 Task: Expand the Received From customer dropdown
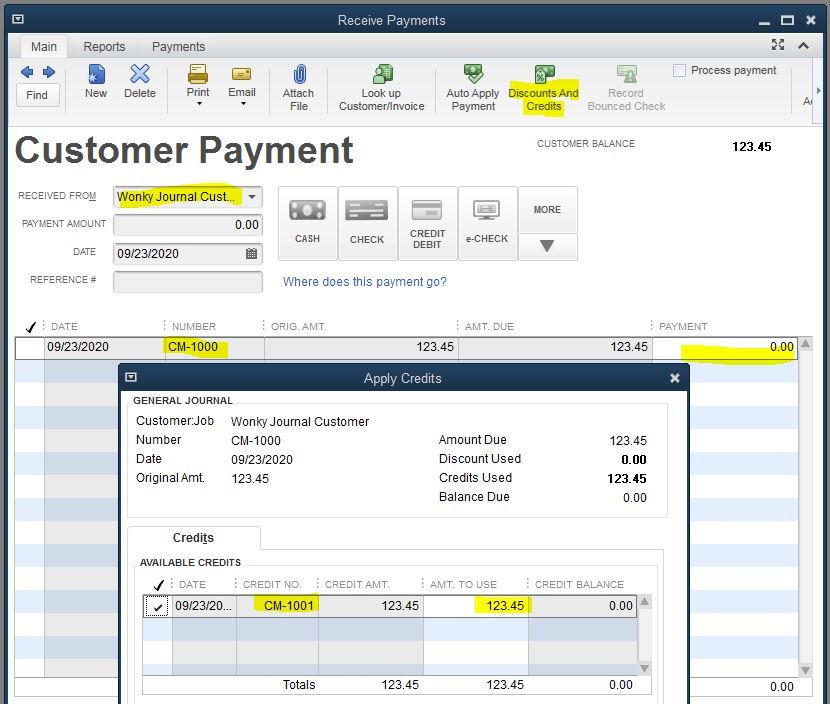click(x=252, y=197)
